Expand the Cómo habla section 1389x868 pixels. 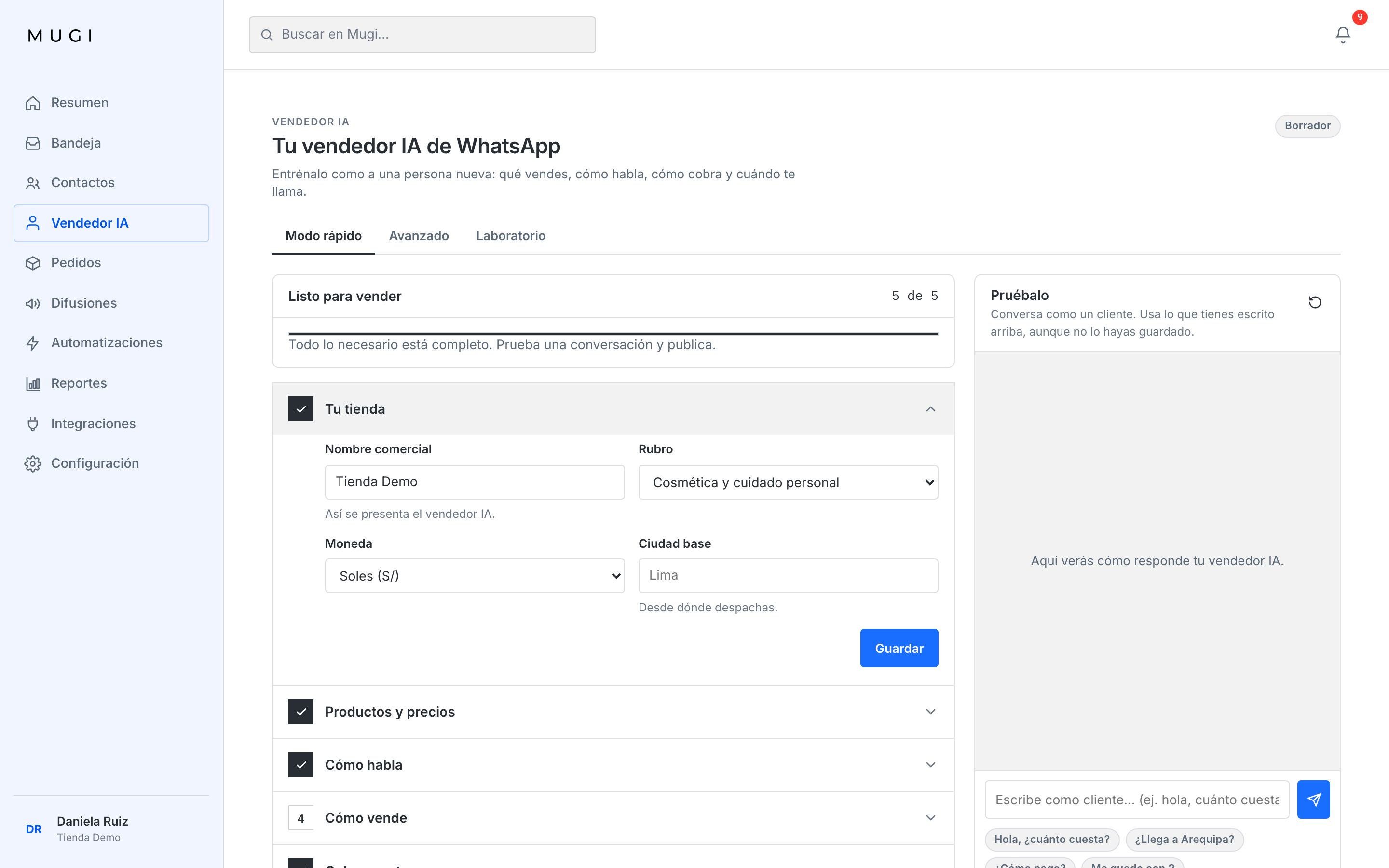tap(613, 765)
